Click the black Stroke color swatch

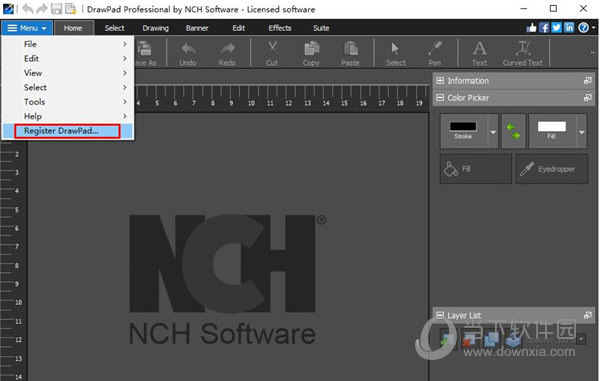tap(463, 127)
